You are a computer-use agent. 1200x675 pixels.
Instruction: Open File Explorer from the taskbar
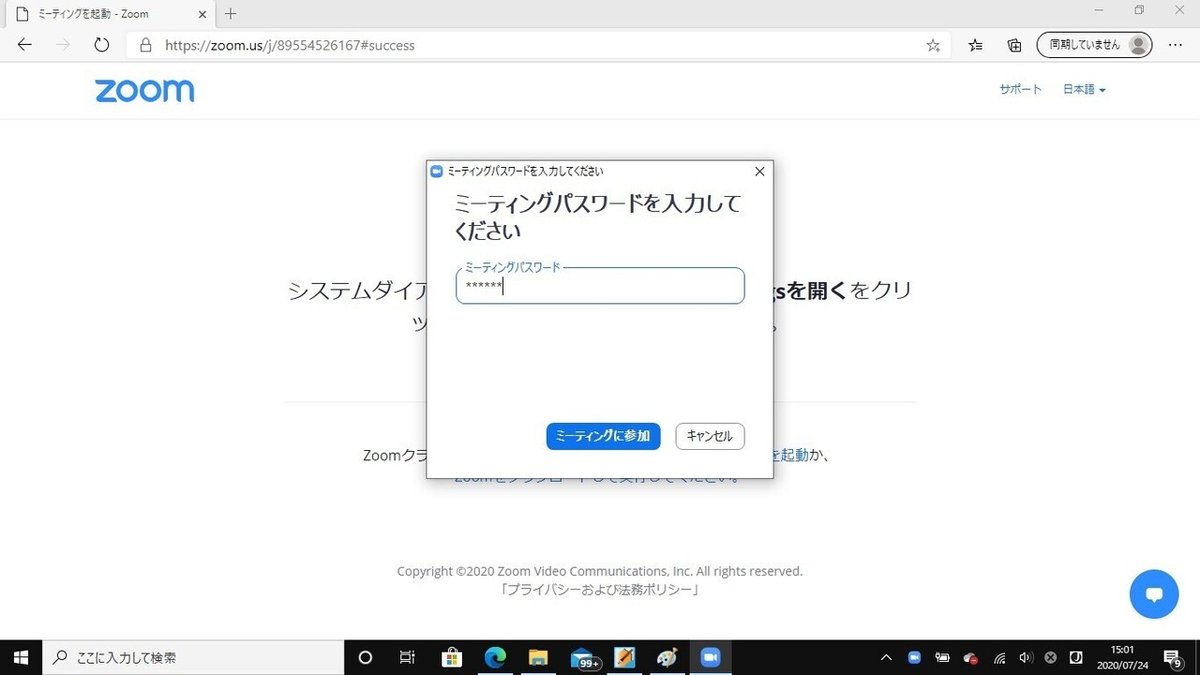point(538,657)
